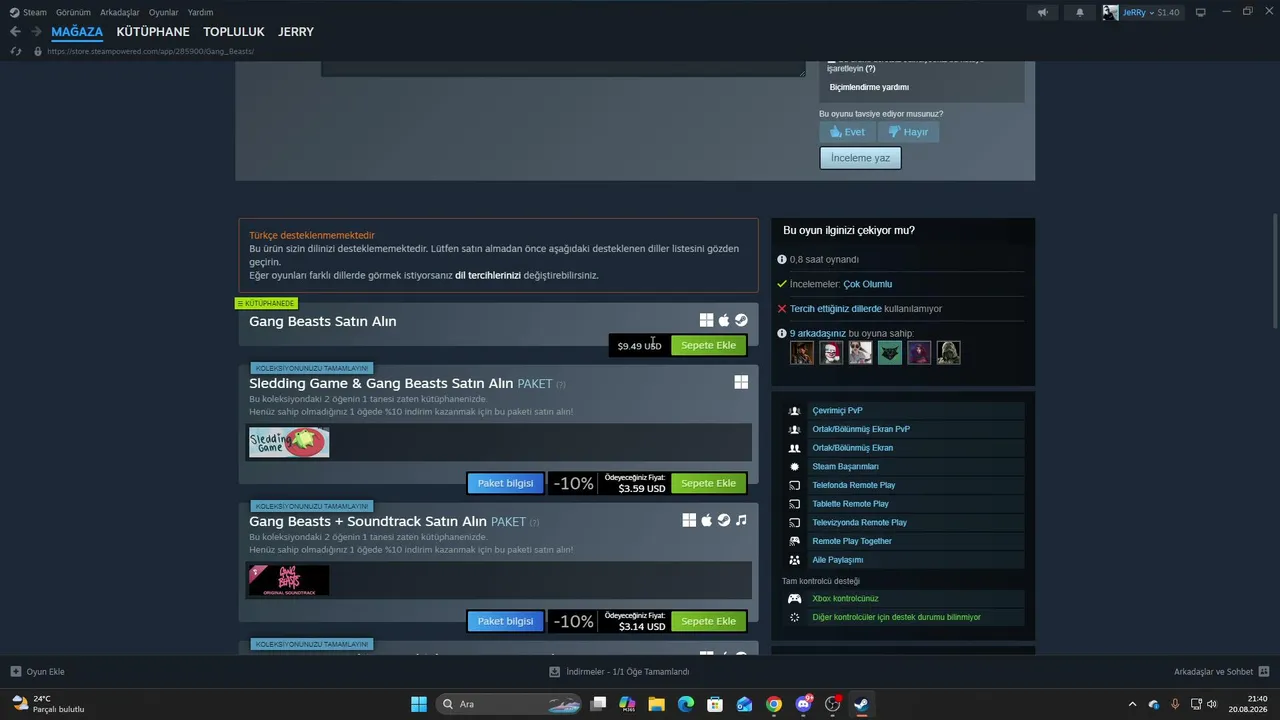
Task: Open the Biçimlendirme yardımı link
Action: [869, 87]
